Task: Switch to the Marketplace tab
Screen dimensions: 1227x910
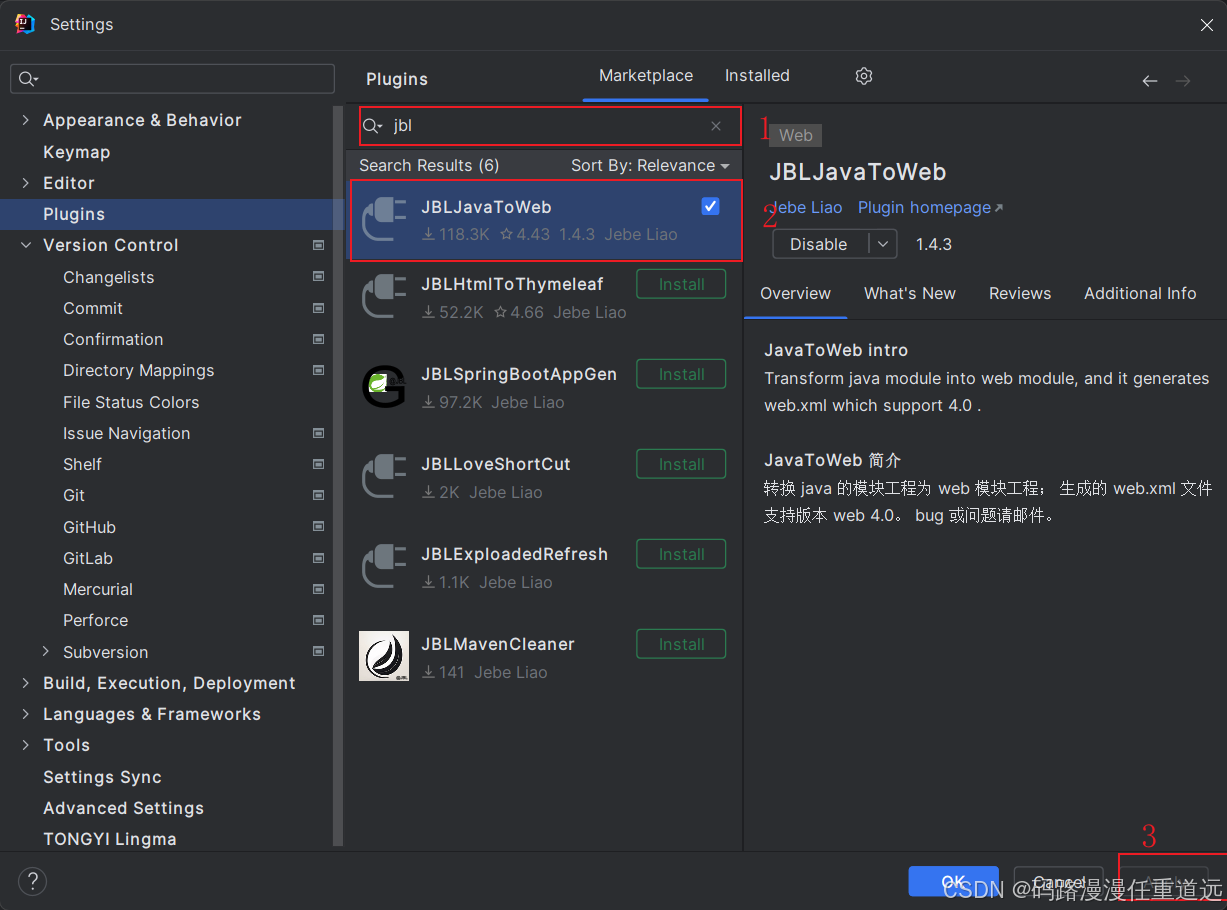Action: tap(646, 76)
